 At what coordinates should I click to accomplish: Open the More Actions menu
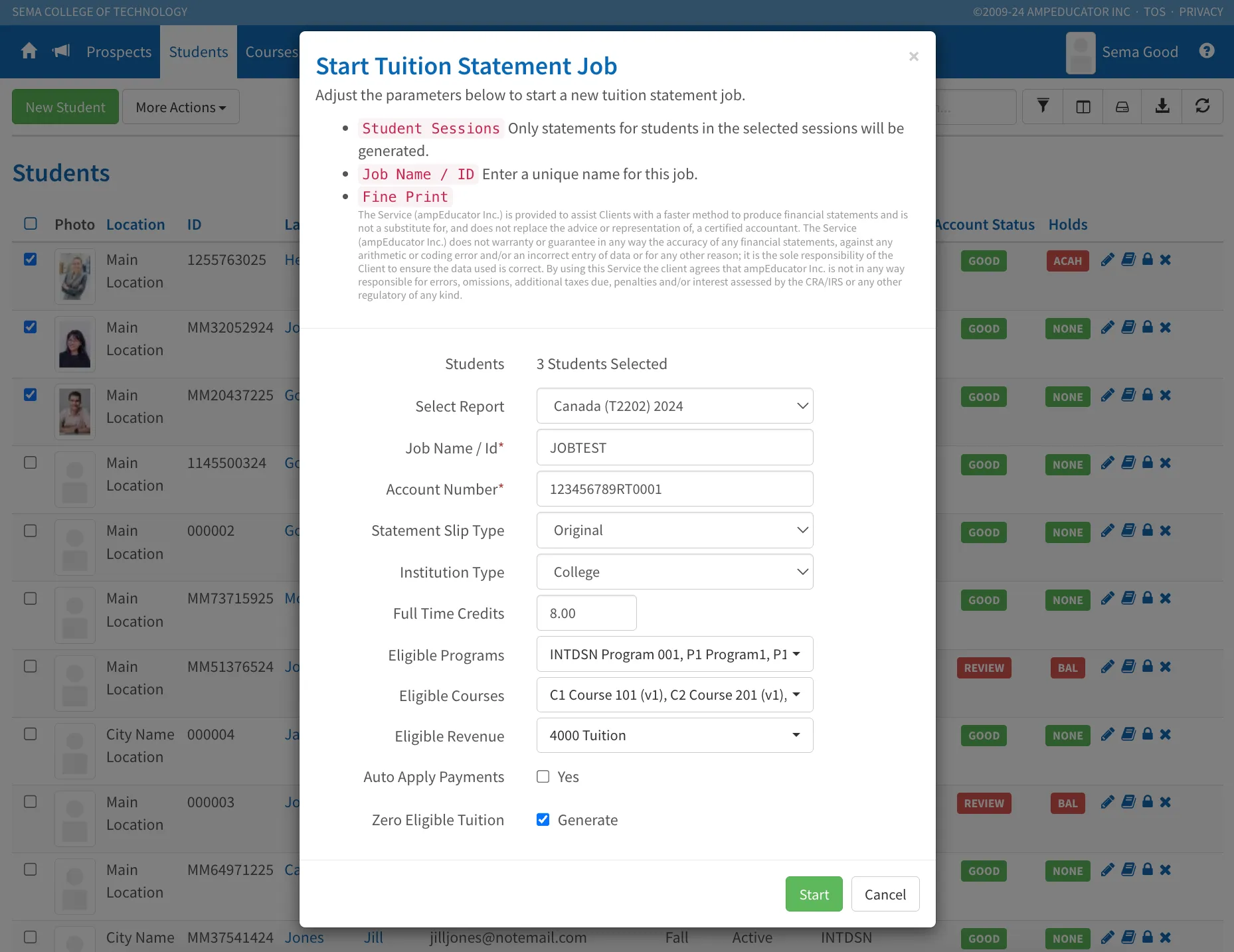(x=181, y=107)
